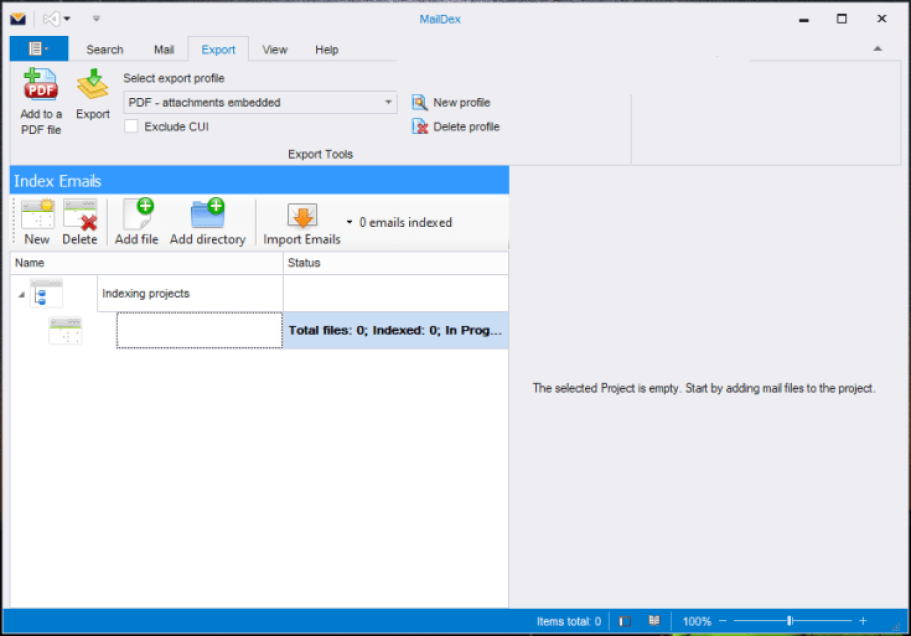Open the View tab

tap(275, 50)
